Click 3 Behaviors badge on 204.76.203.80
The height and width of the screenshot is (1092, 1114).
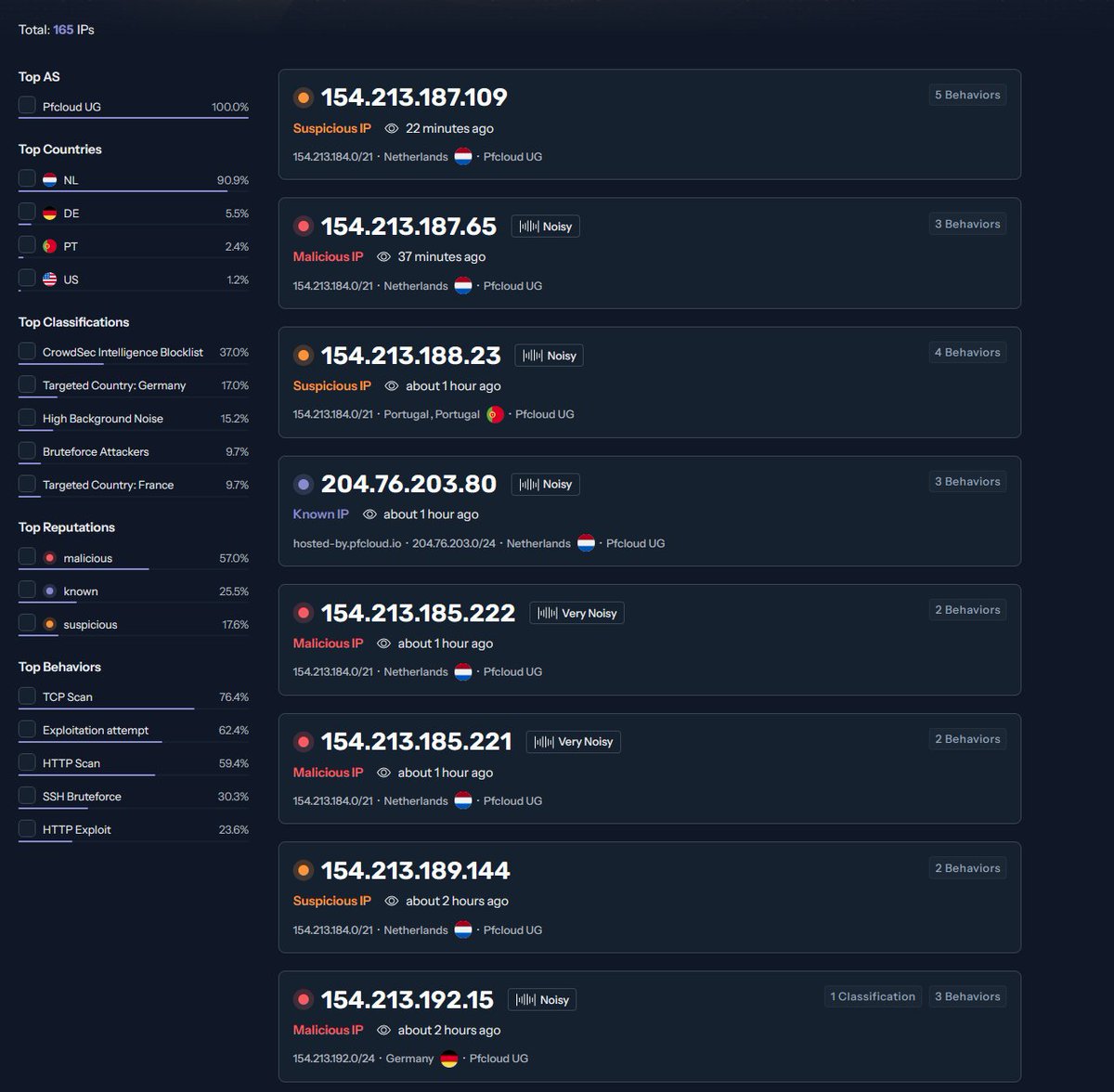coord(967,481)
